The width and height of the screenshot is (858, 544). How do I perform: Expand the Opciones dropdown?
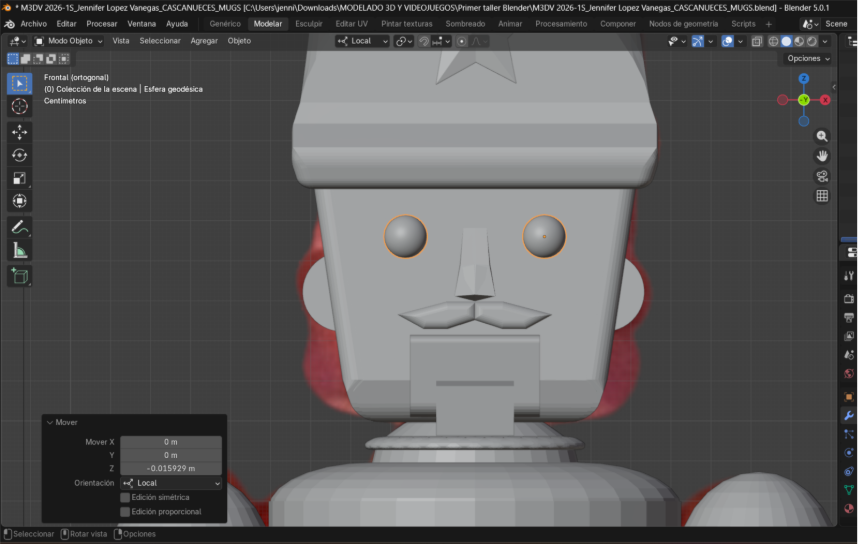click(807, 58)
